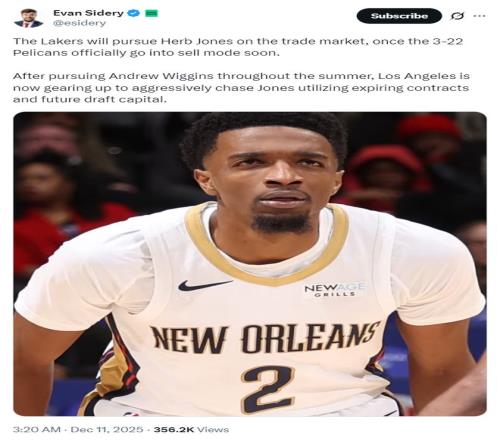
Task: Click the 356.2K Views count
Action: (x=191, y=429)
